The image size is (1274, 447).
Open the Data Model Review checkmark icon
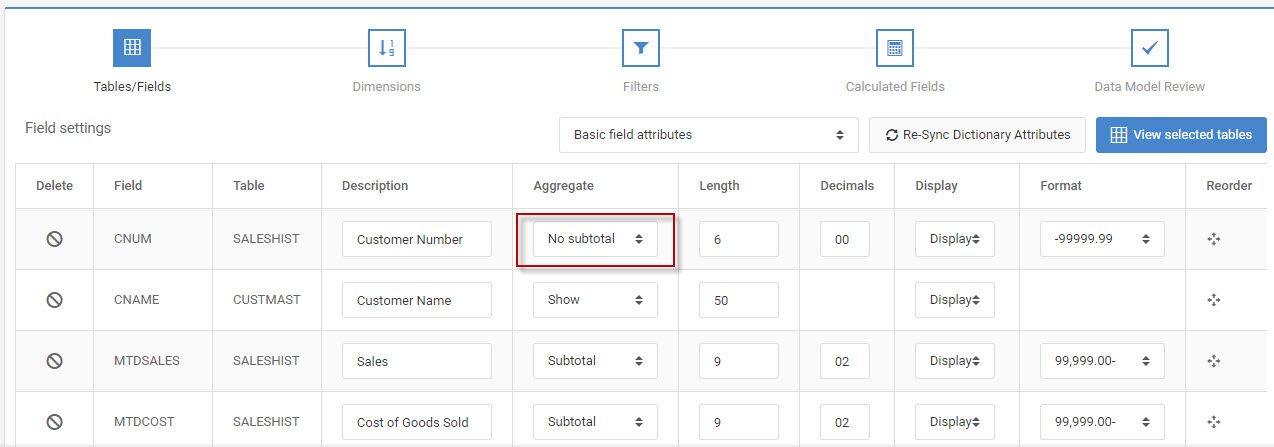pos(1150,48)
